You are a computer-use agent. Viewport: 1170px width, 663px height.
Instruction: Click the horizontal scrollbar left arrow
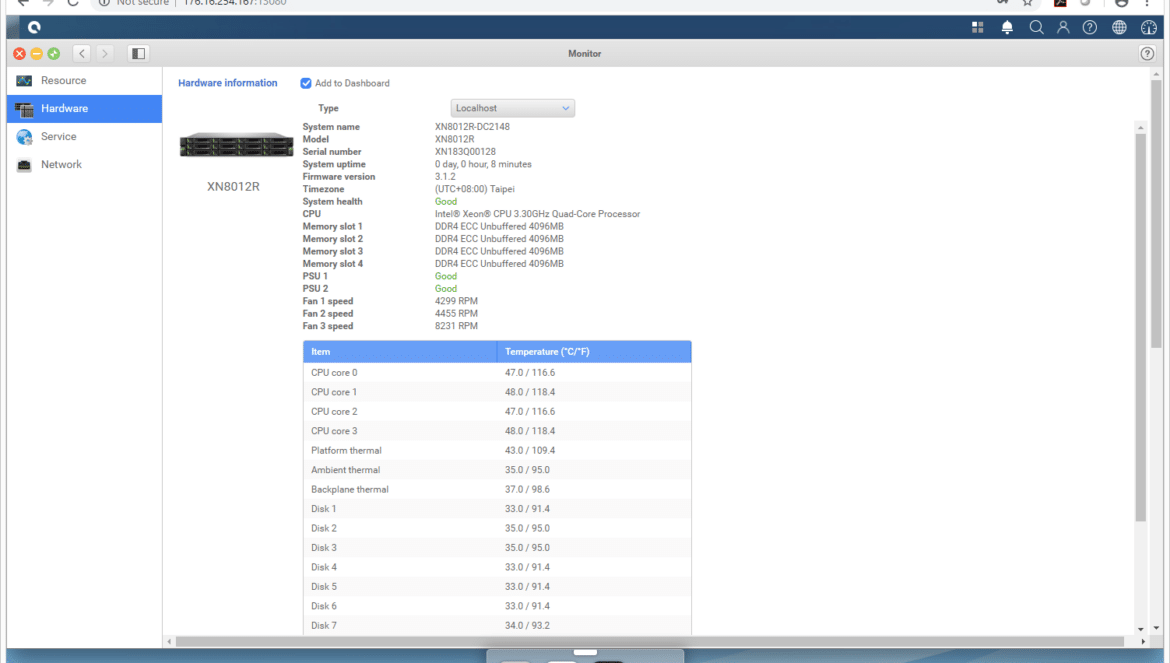[x=169, y=641]
